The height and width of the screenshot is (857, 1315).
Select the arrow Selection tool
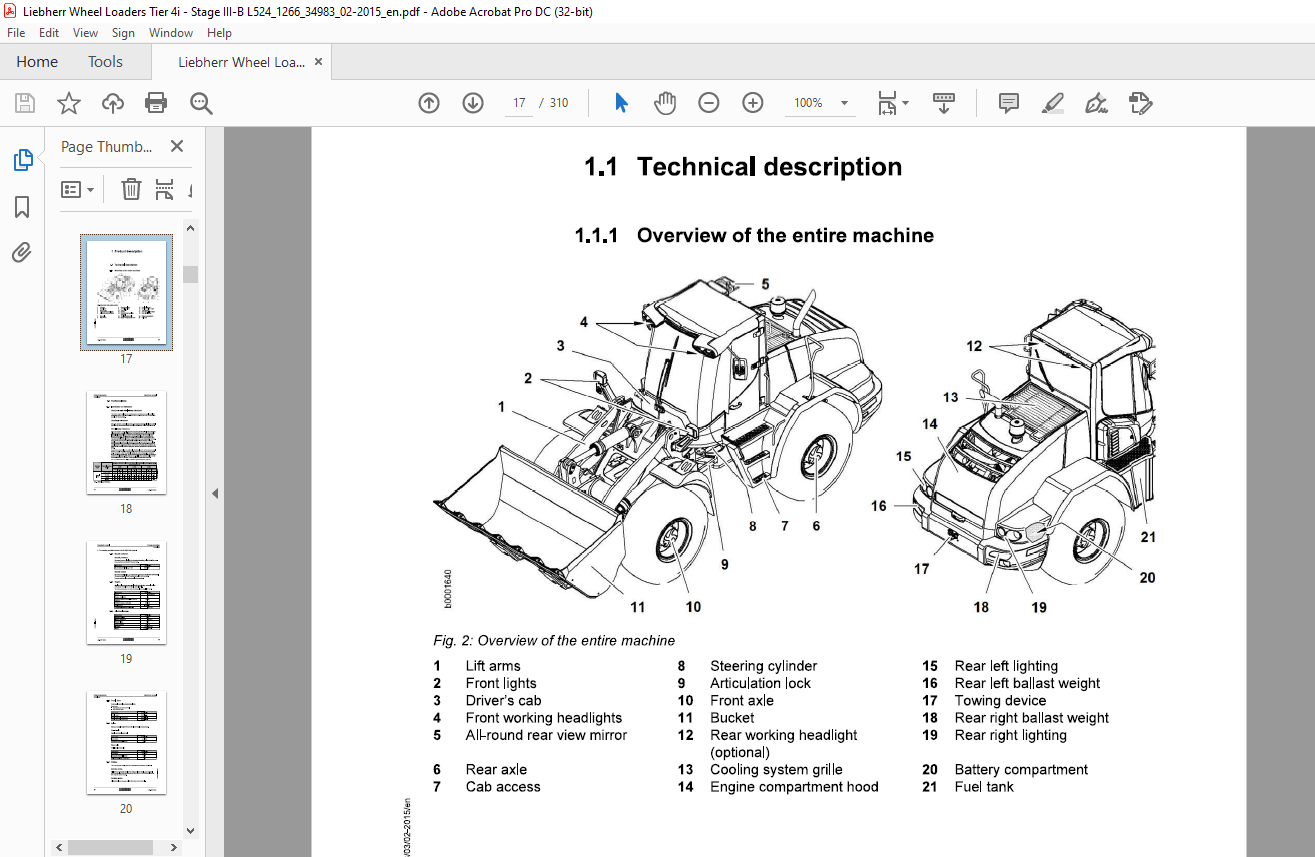[621, 103]
